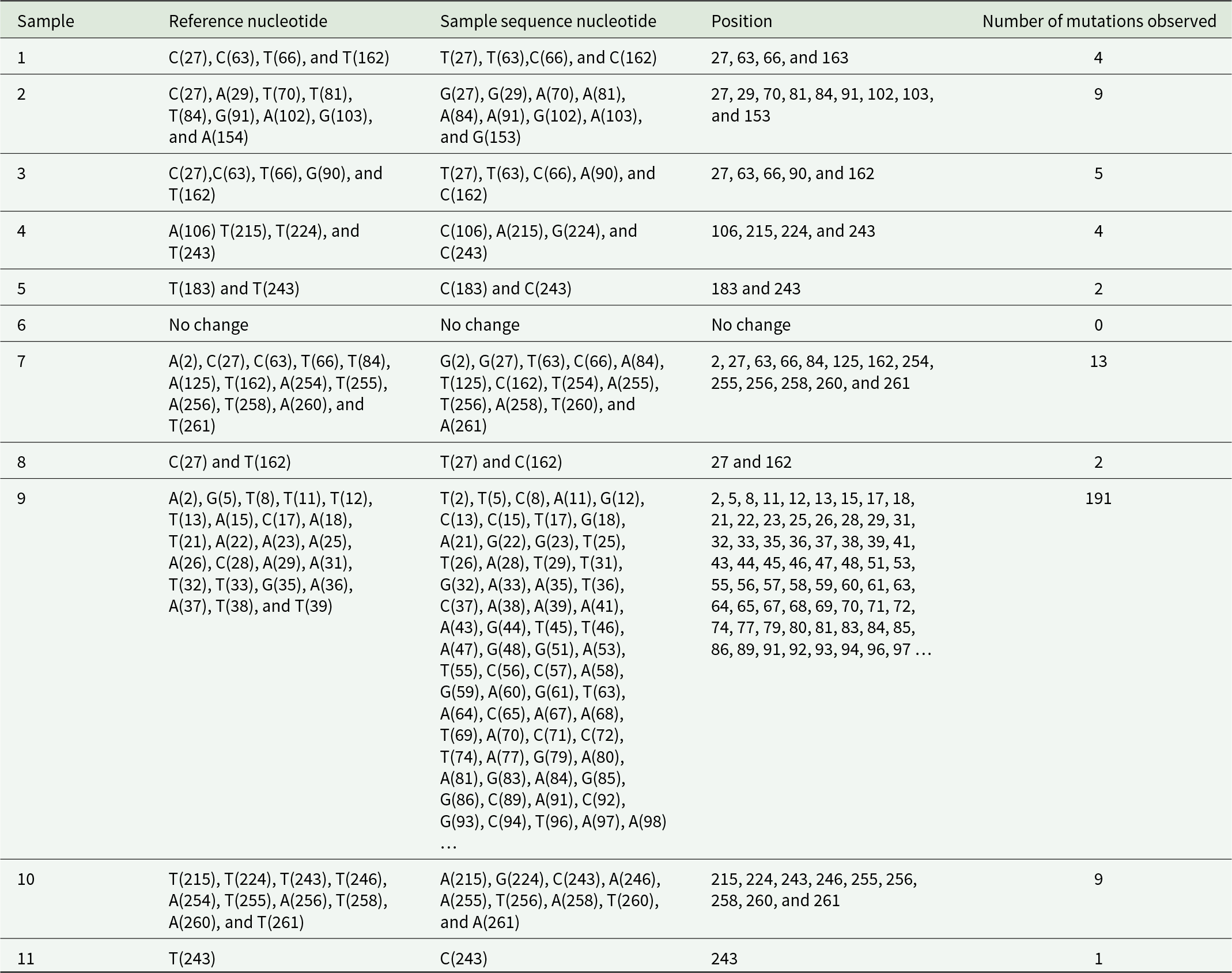This screenshot has height=973, width=1232.
Task: Select position 27 and 162 cell
Action: point(751,462)
